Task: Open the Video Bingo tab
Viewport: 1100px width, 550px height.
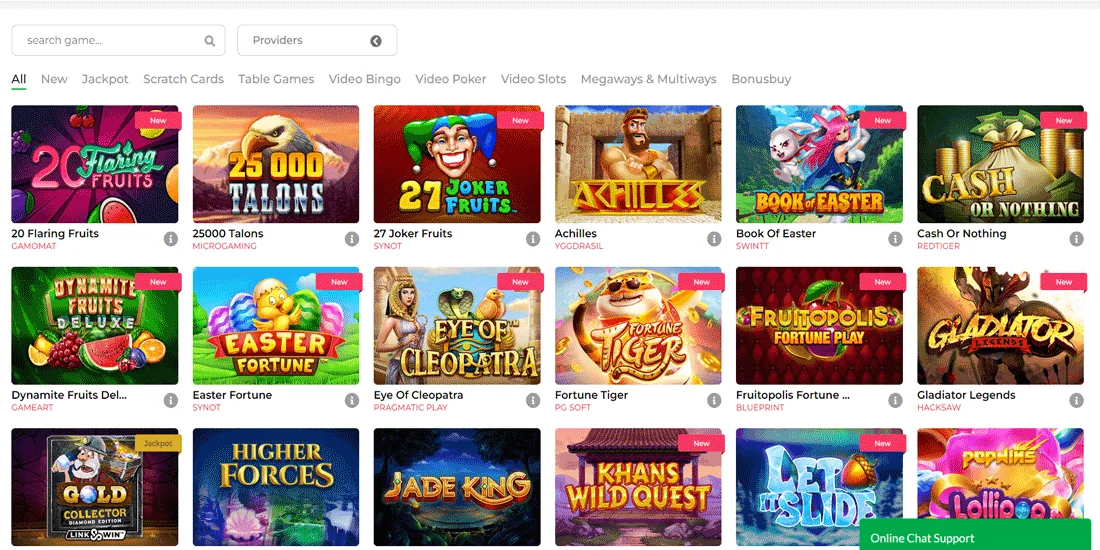Action: (x=365, y=79)
